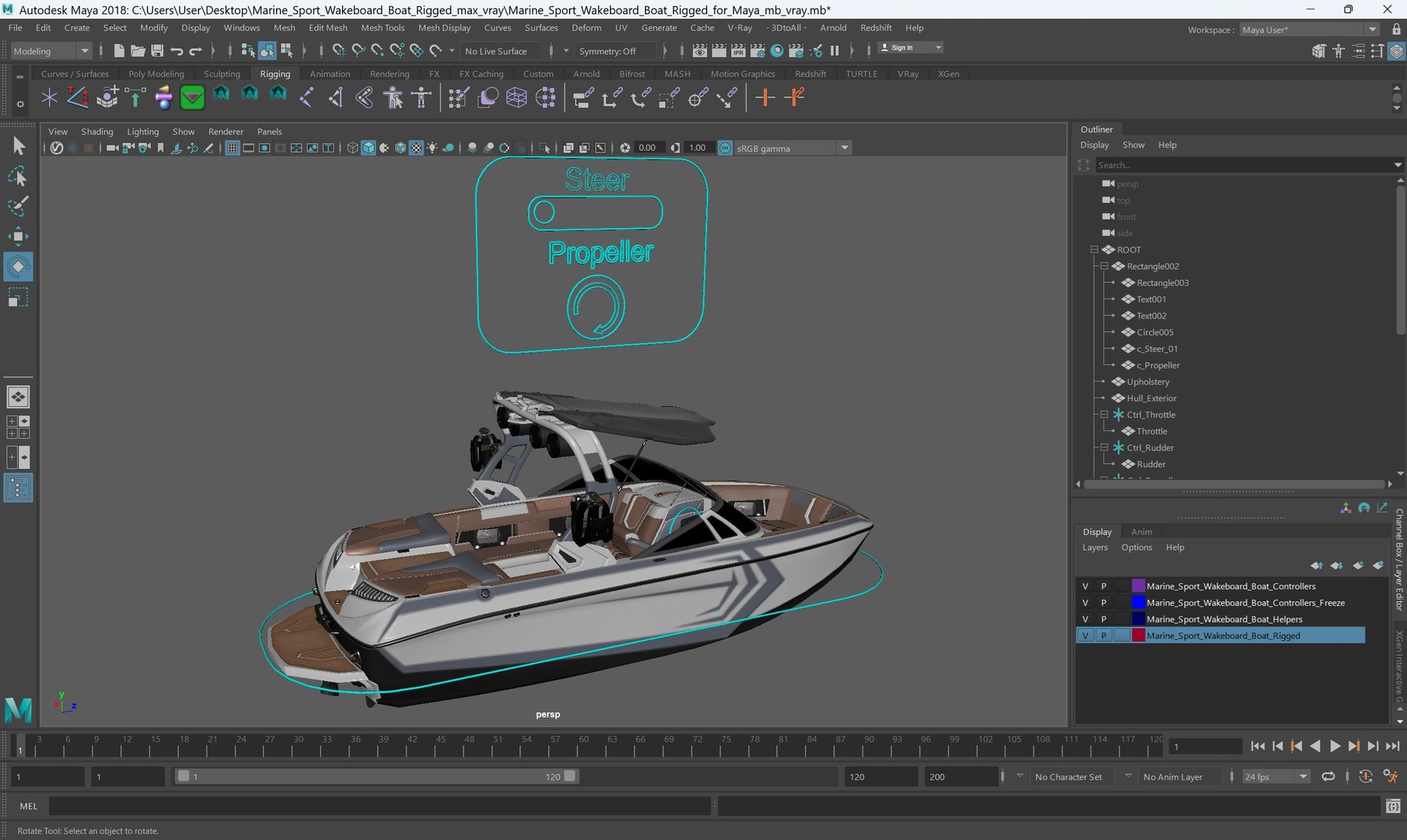Toggle loop playback mode button
Screen dimensions: 1407x840
click(1328, 776)
